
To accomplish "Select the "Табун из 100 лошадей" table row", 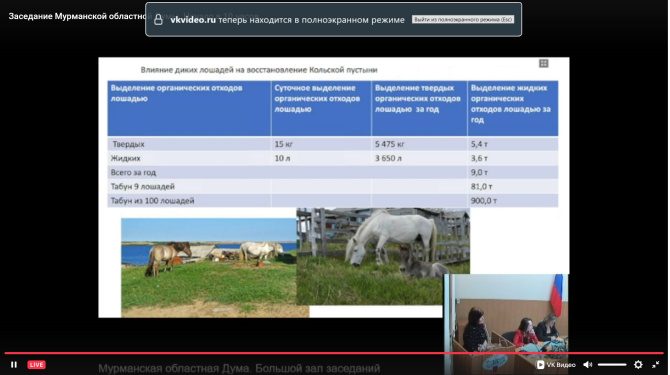I will pyautogui.click(x=332, y=201).
